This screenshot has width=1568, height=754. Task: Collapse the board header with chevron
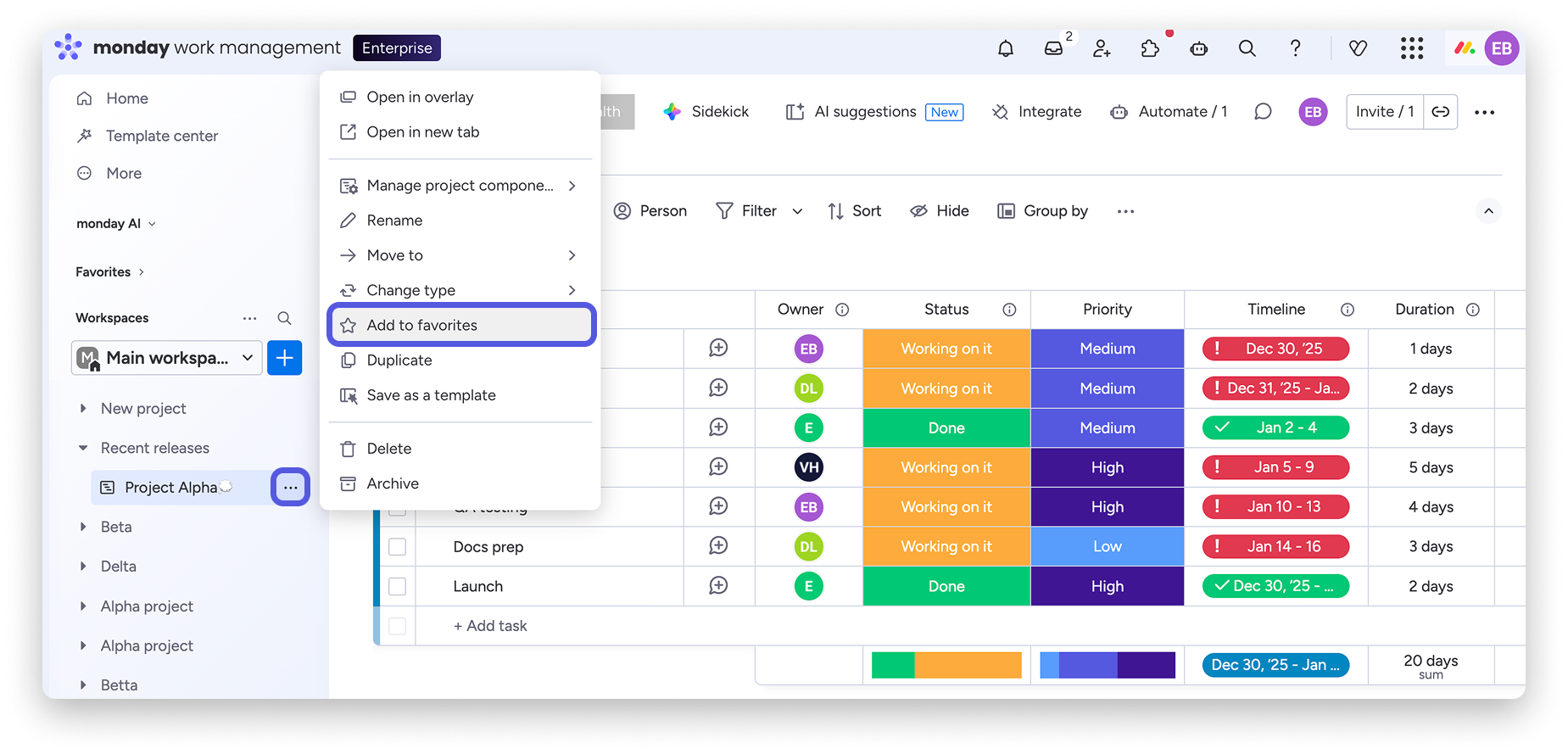coord(1488,211)
